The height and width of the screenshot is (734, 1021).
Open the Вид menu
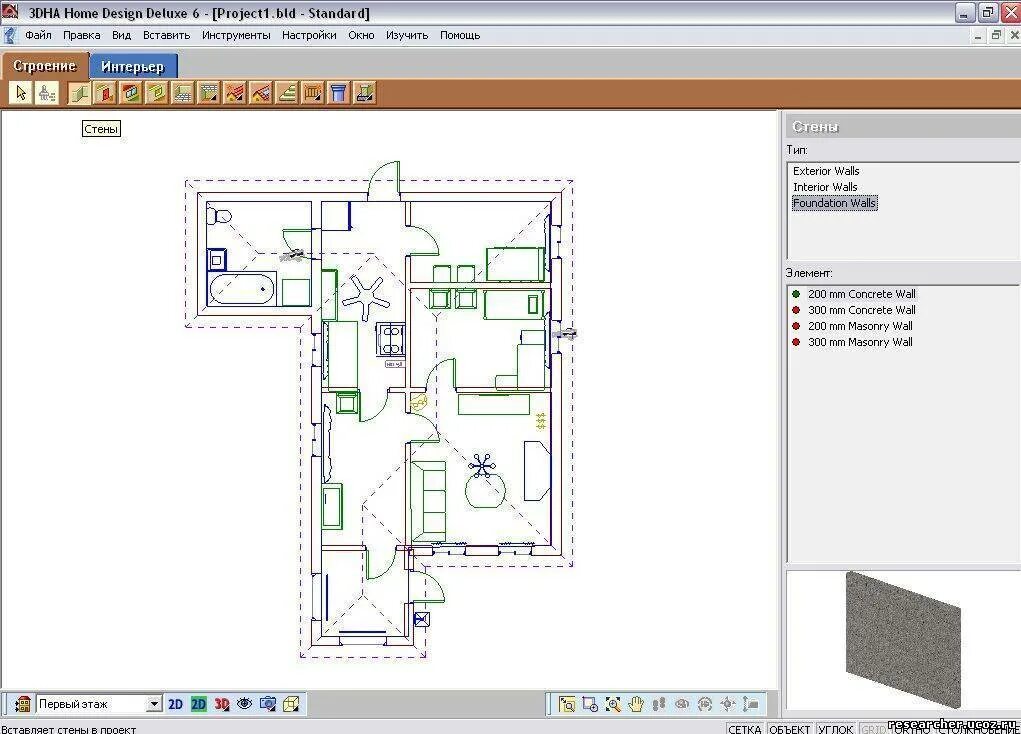(x=121, y=35)
